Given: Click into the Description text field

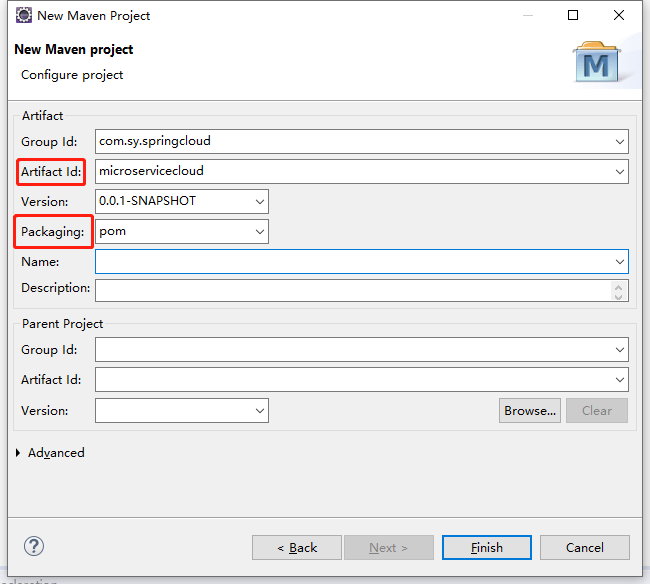Looking at the screenshot, I should click(353, 290).
